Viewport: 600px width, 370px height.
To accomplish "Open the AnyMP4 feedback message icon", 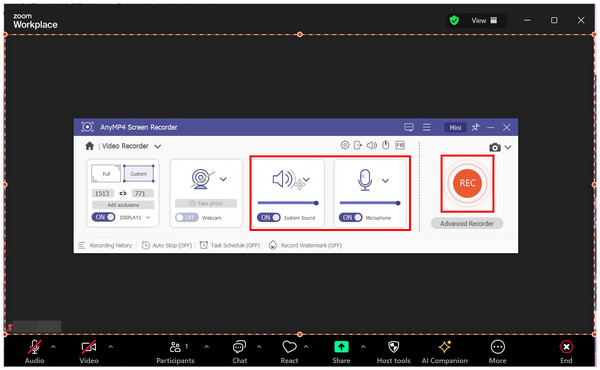I will point(409,127).
